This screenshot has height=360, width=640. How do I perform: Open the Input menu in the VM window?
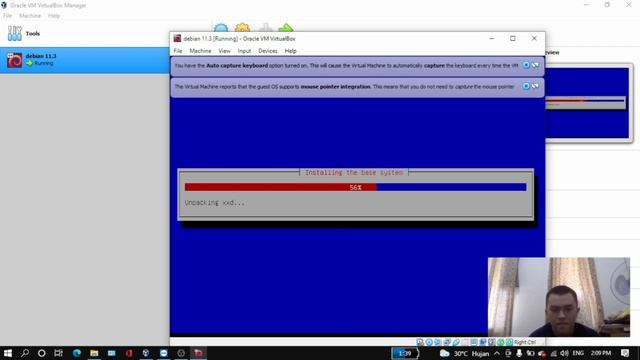point(244,51)
